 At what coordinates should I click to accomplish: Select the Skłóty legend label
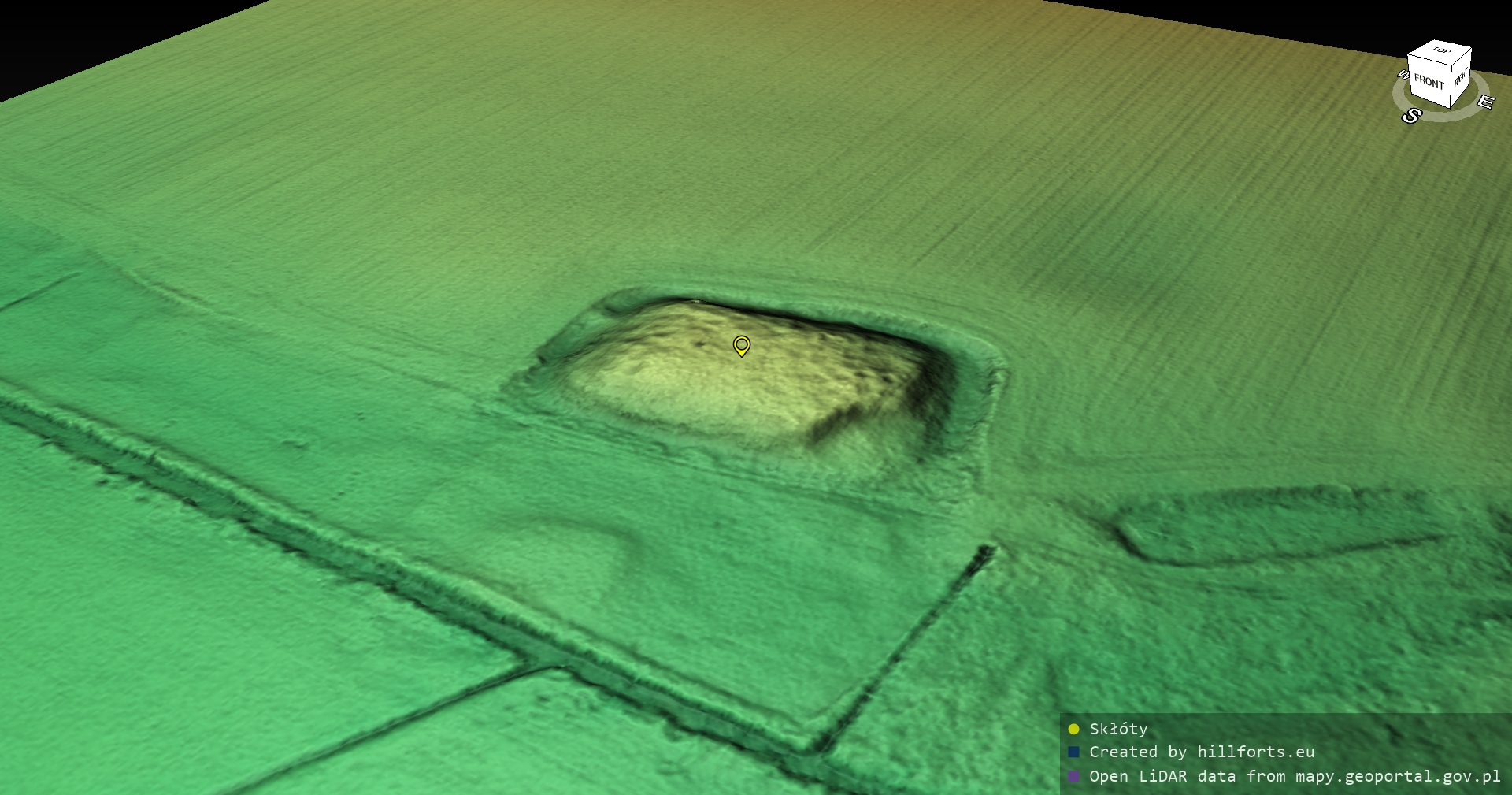pyautogui.click(x=1118, y=729)
